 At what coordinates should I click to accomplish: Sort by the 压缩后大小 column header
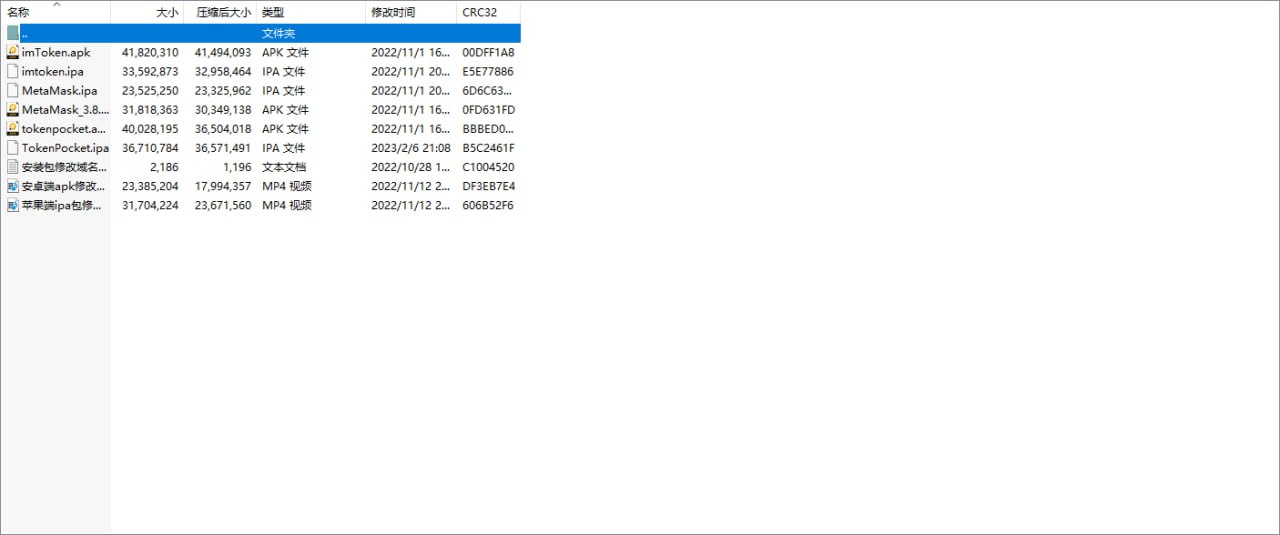click(224, 13)
